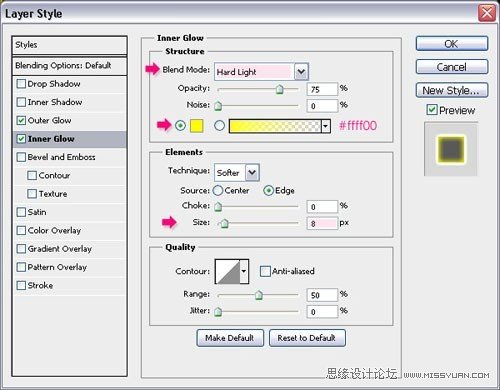Enable the Bevel and Emboss checkbox
500x390 pixels.
(21, 157)
